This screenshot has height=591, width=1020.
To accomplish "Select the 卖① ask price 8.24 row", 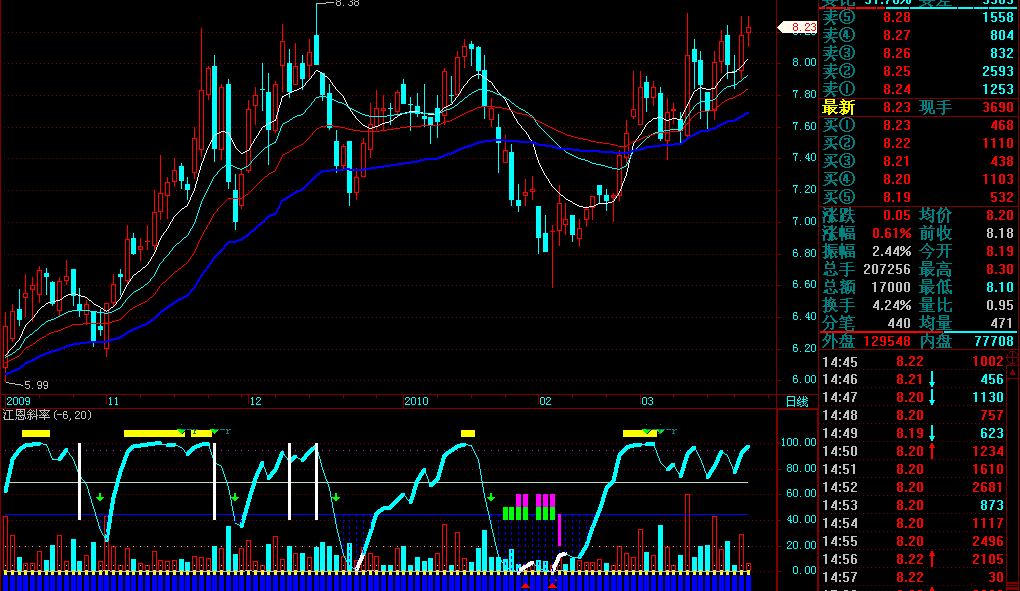I will pyautogui.click(x=918, y=89).
